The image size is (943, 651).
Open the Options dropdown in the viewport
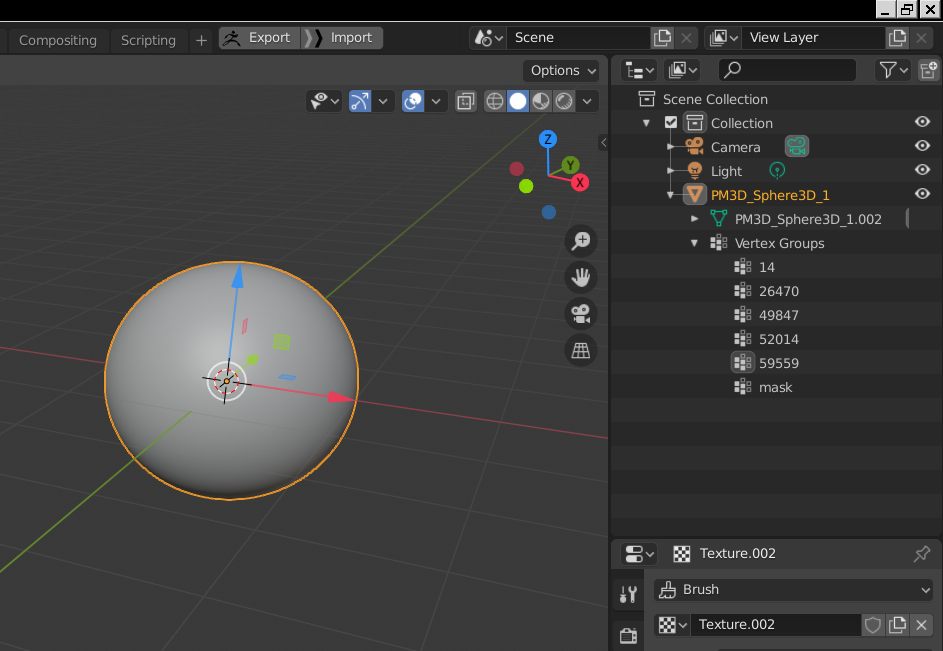point(561,71)
